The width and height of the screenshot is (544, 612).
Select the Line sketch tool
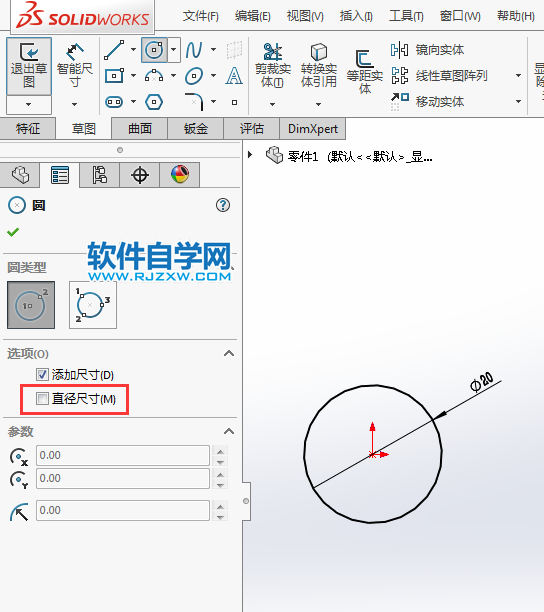pyautogui.click(x=114, y=50)
